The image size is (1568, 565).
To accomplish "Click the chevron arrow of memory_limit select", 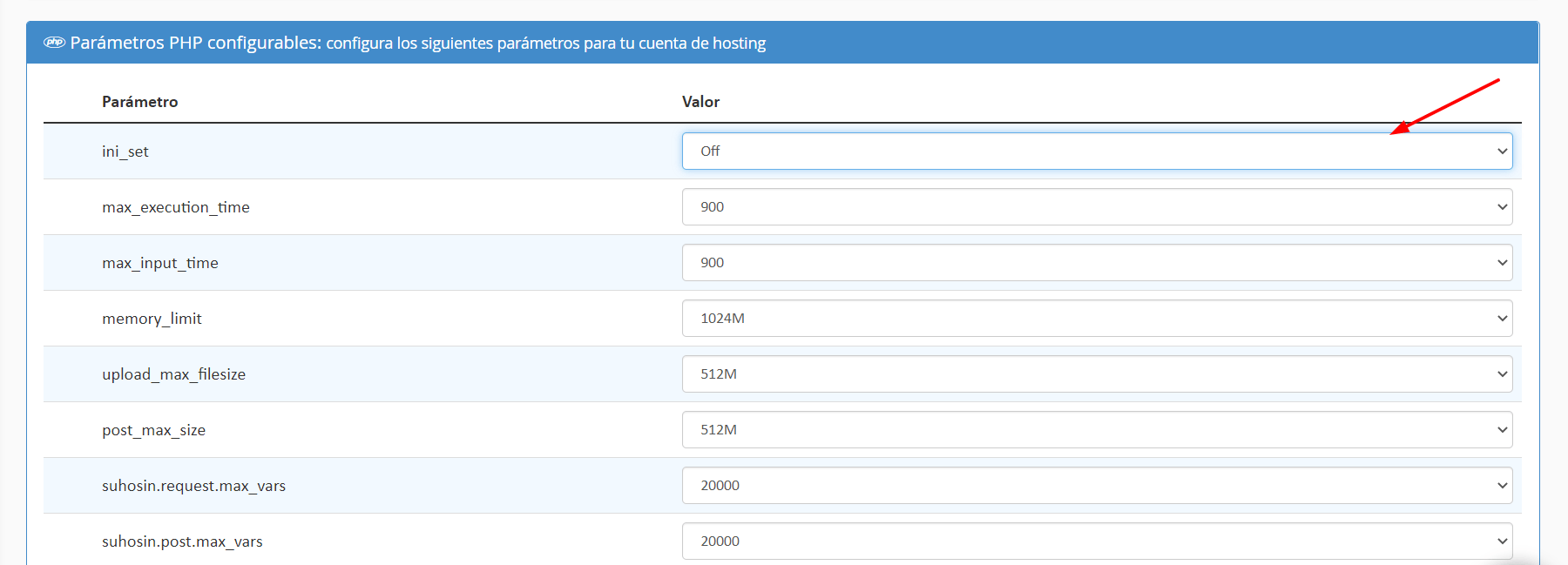I will coord(1502,319).
